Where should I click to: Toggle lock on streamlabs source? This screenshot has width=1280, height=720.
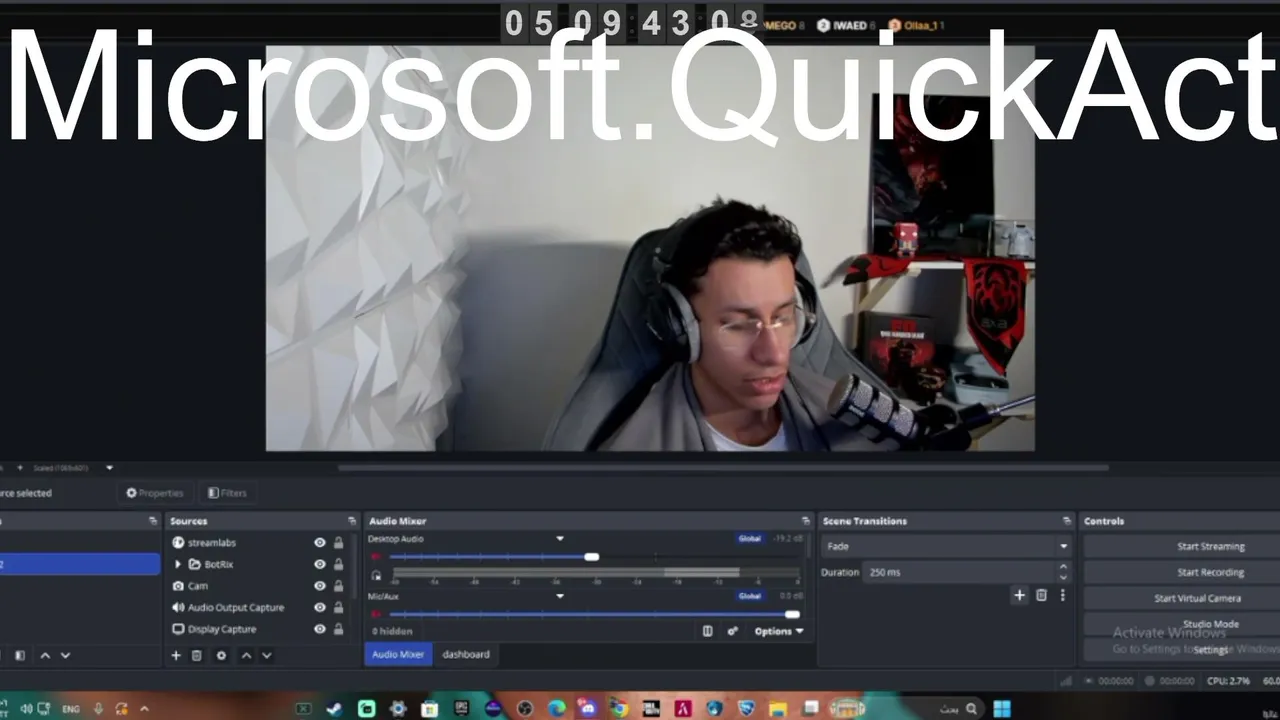338,543
